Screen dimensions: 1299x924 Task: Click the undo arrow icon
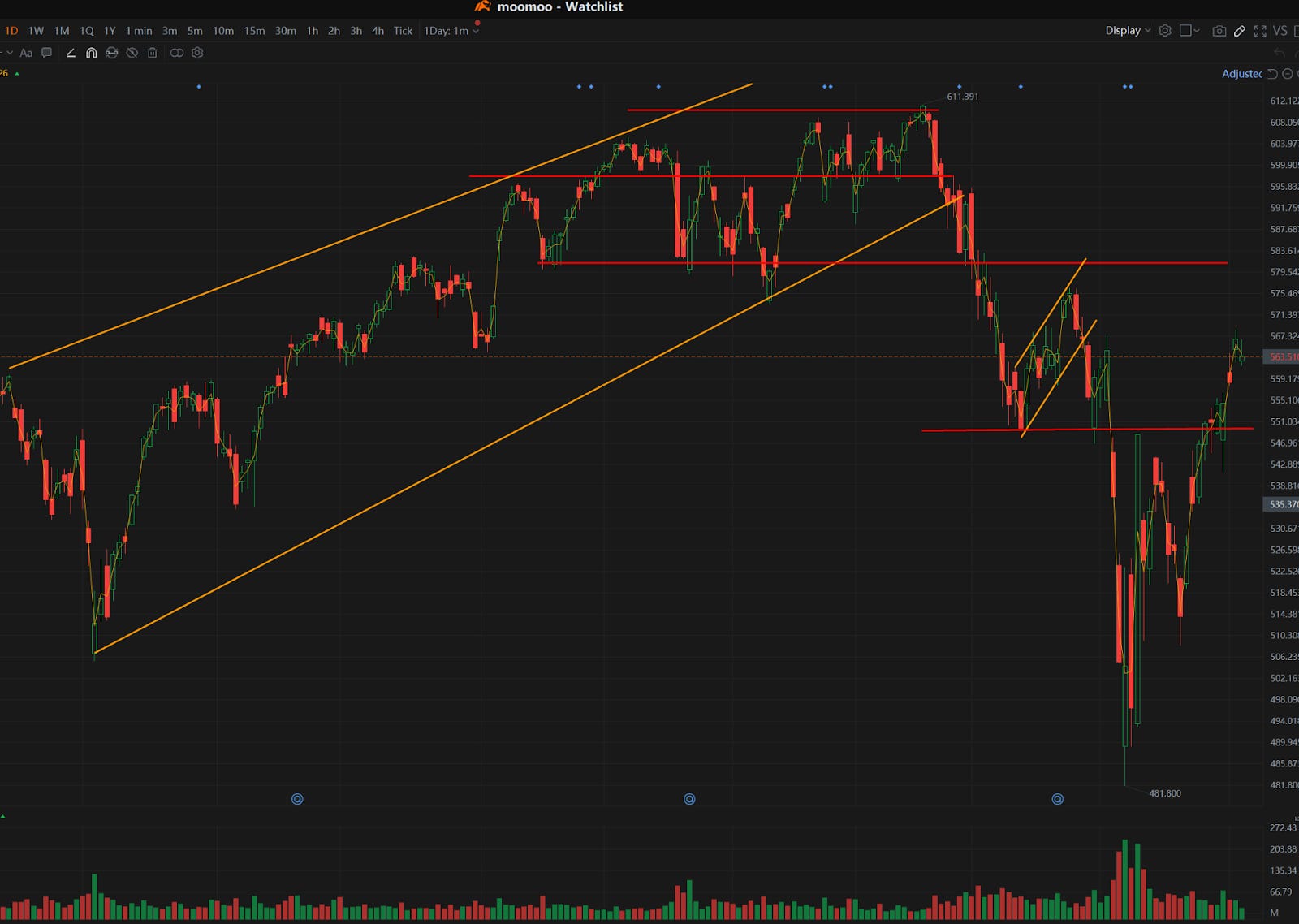click(x=1280, y=53)
